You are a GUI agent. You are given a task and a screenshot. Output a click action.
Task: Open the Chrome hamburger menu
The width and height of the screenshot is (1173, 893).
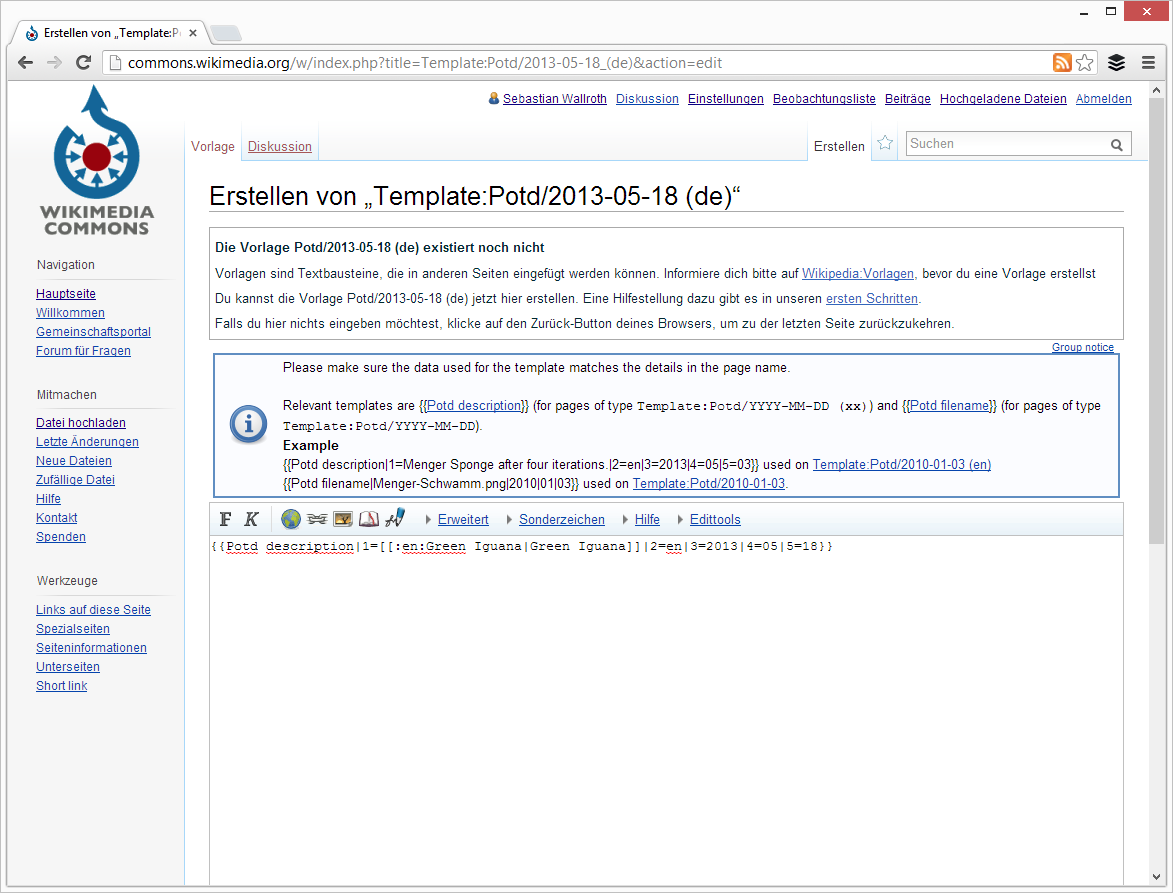1148,63
